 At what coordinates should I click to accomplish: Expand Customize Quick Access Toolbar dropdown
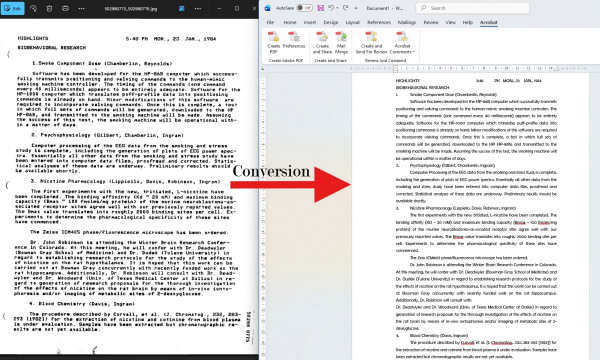356,8
